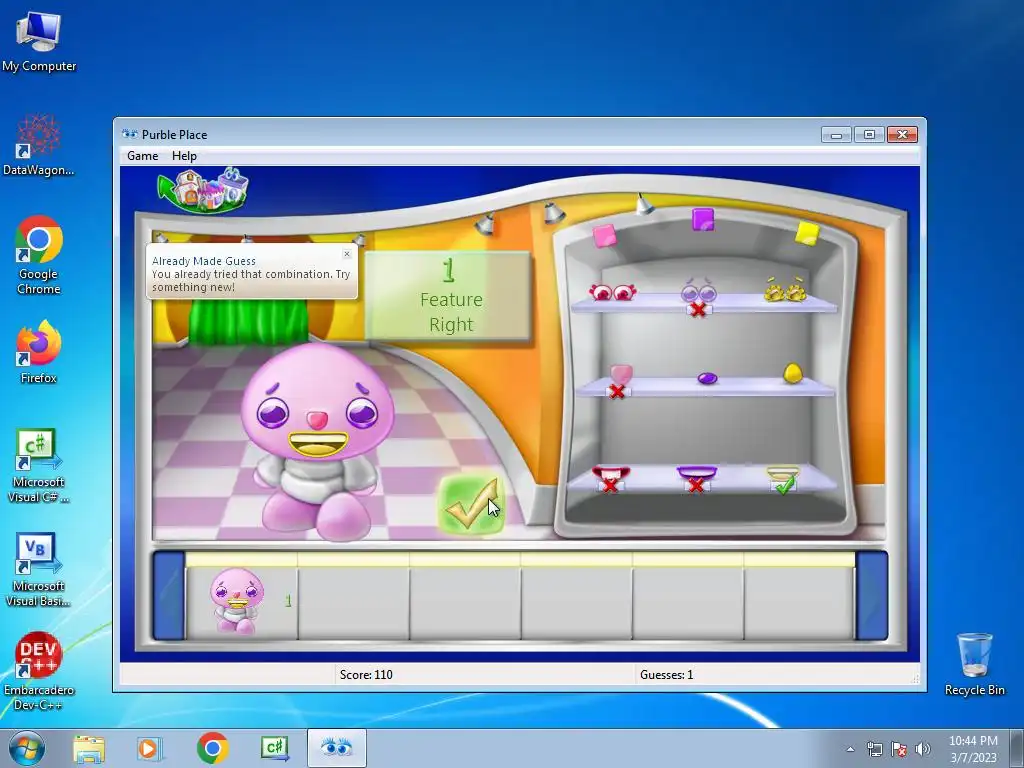This screenshot has width=1024, height=768.
Task: Maximize the Purble Place window
Action: pyautogui.click(x=869, y=135)
